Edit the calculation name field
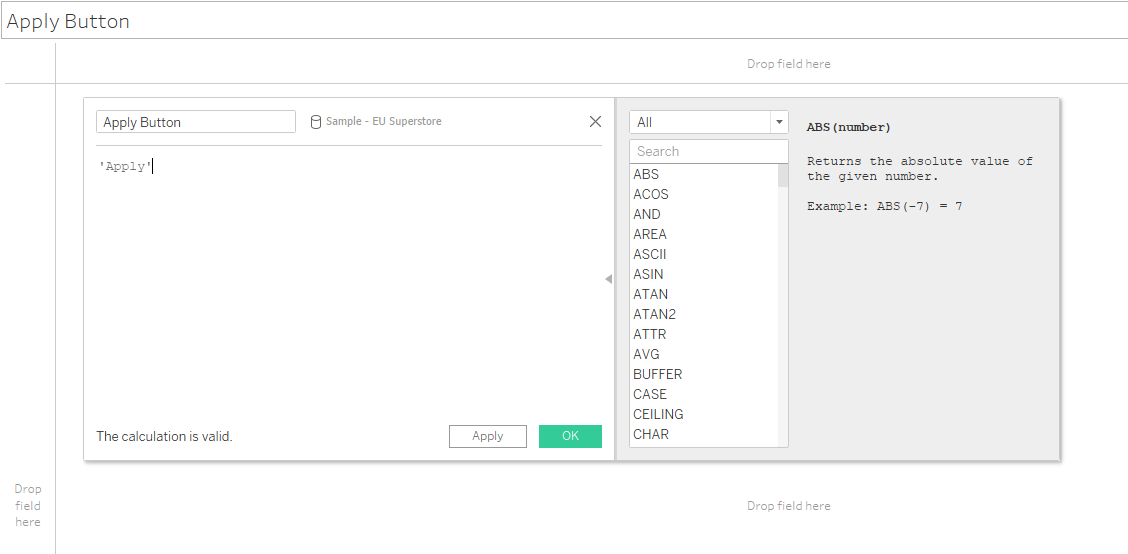The width and height of the screenshot is (1128, 554). (x=196, y=122)
